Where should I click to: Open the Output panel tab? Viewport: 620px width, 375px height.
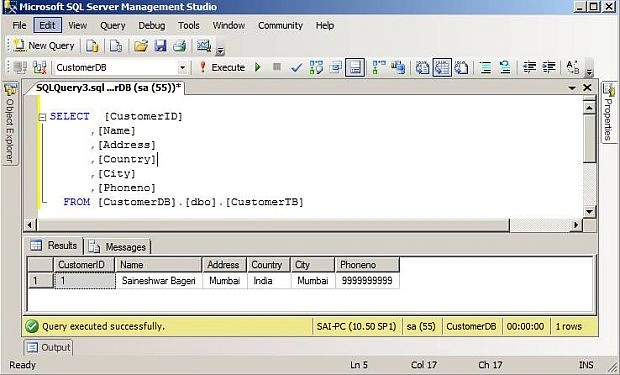coord(49,348)
